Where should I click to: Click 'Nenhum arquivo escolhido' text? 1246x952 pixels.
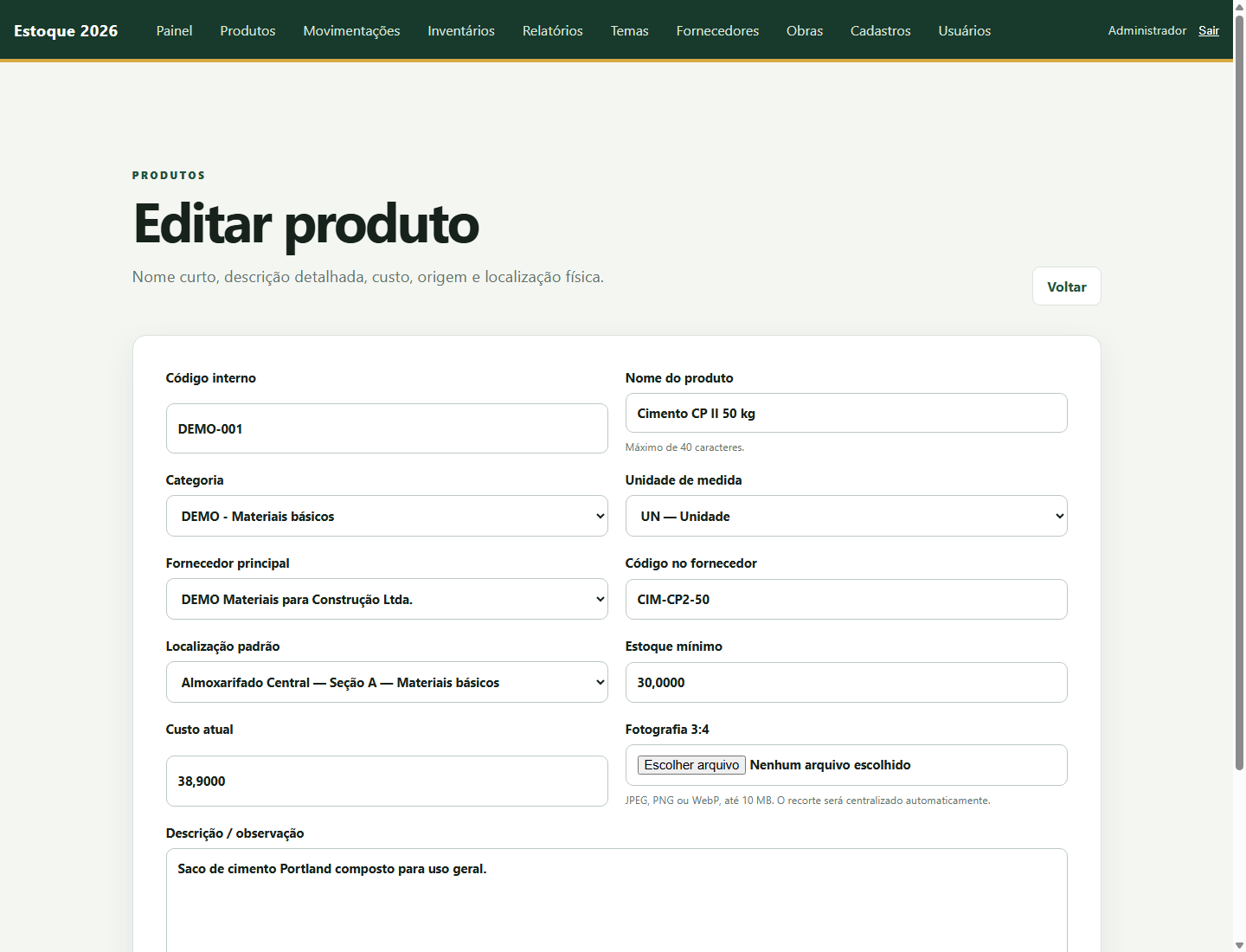(830, 765)
